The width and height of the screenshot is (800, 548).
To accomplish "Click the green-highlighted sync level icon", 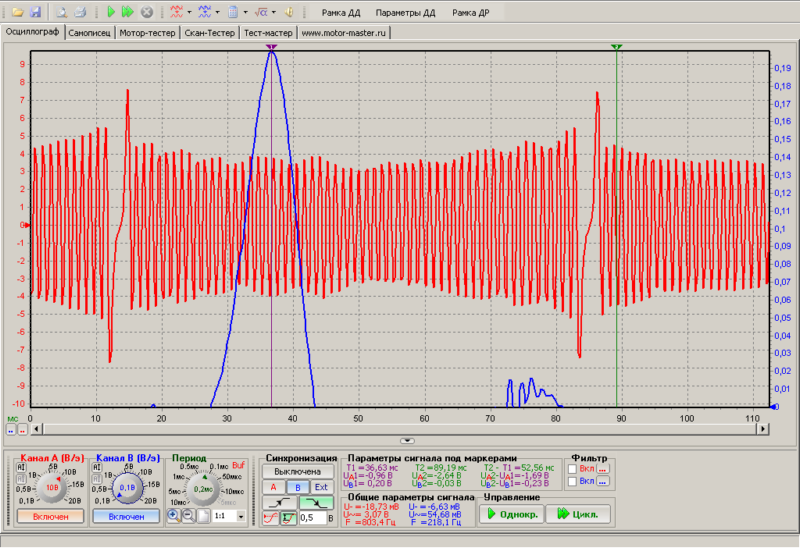I will pyautogui.click(x=289, y=518).
